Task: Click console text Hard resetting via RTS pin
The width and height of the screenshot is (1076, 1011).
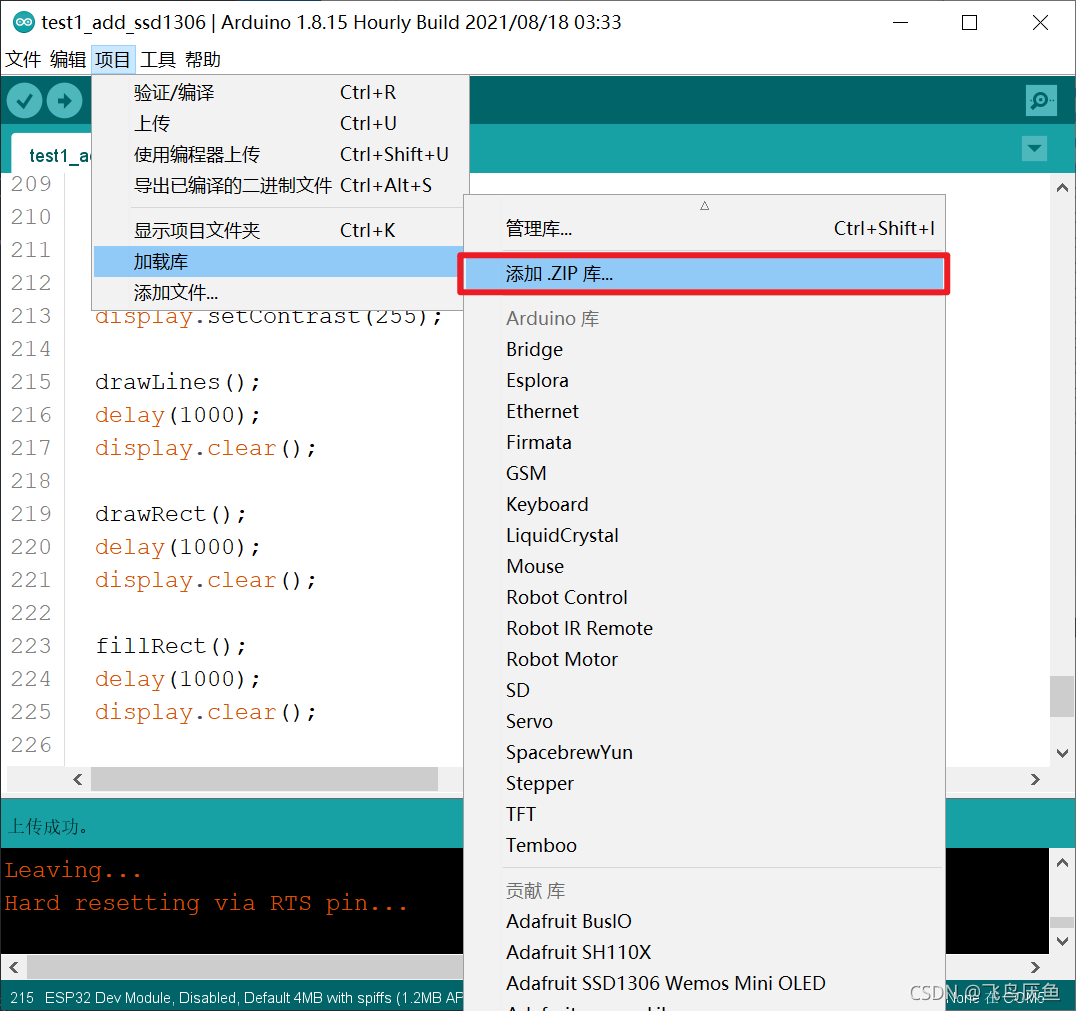Action: tap(206, 903)
